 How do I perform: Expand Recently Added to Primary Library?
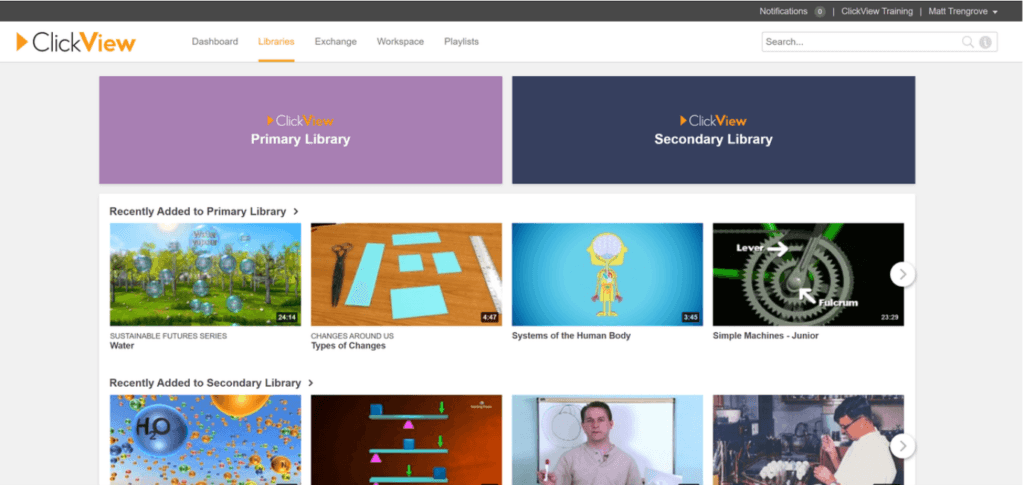pyautogui.click(x=204, y=211)
